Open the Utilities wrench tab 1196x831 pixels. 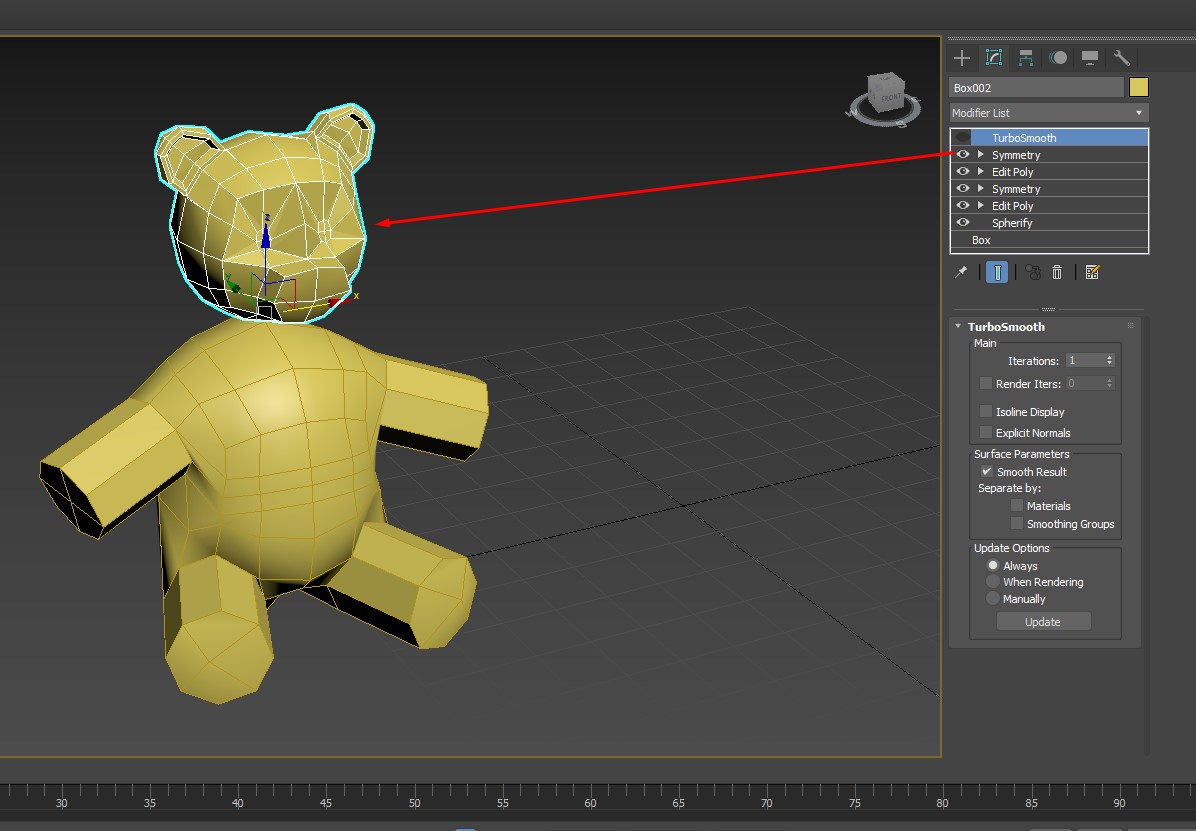click(x=1122, y=58)
